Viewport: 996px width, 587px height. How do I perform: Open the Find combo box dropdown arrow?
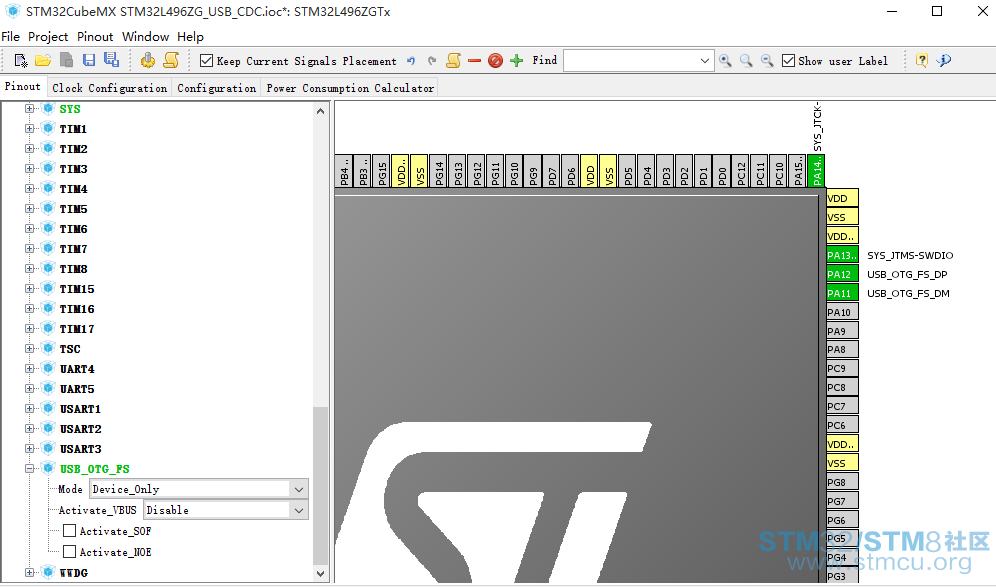coord(704,61)
